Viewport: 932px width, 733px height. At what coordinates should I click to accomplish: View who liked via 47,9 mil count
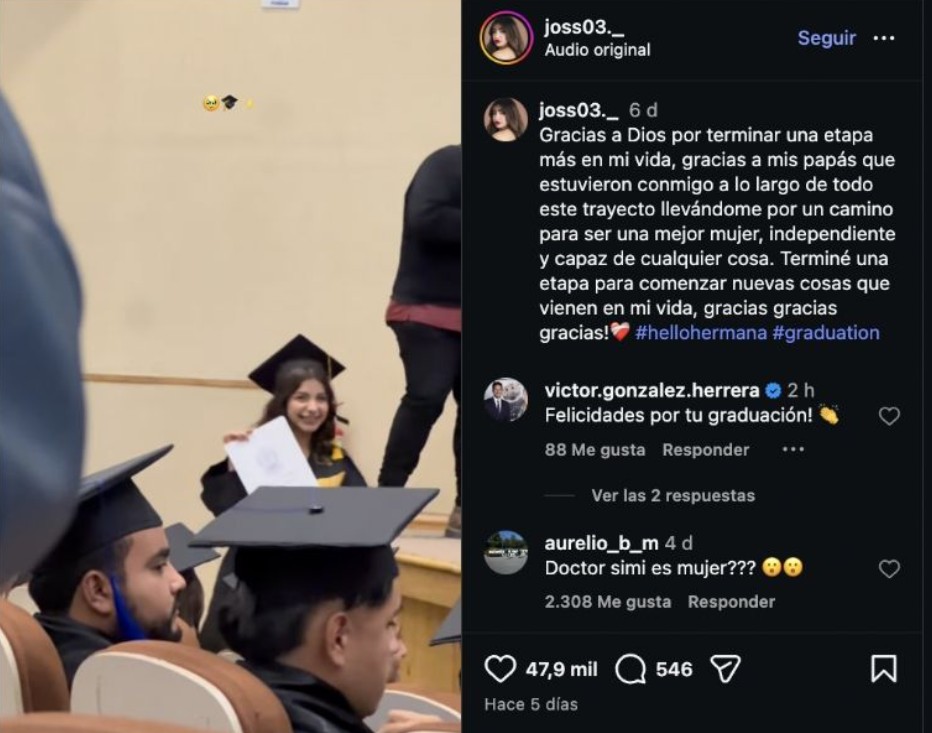(x=562, y=669)
